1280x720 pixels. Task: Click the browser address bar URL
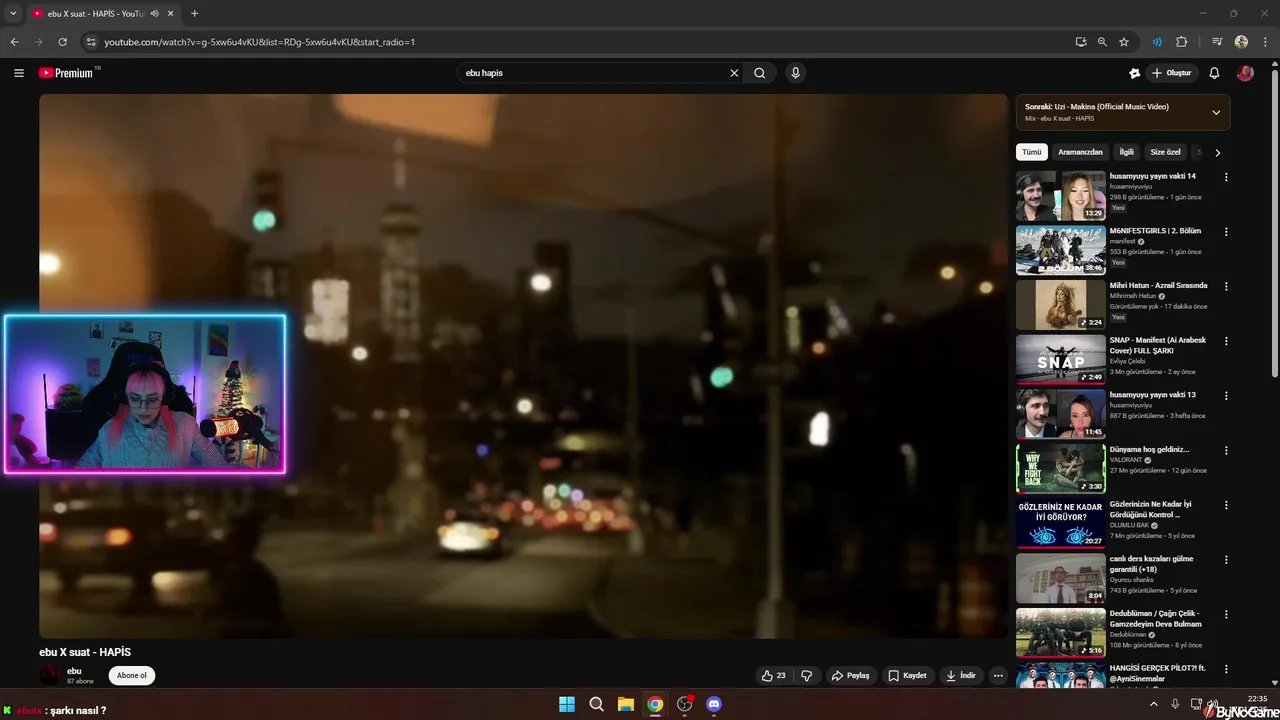[260, 42]
